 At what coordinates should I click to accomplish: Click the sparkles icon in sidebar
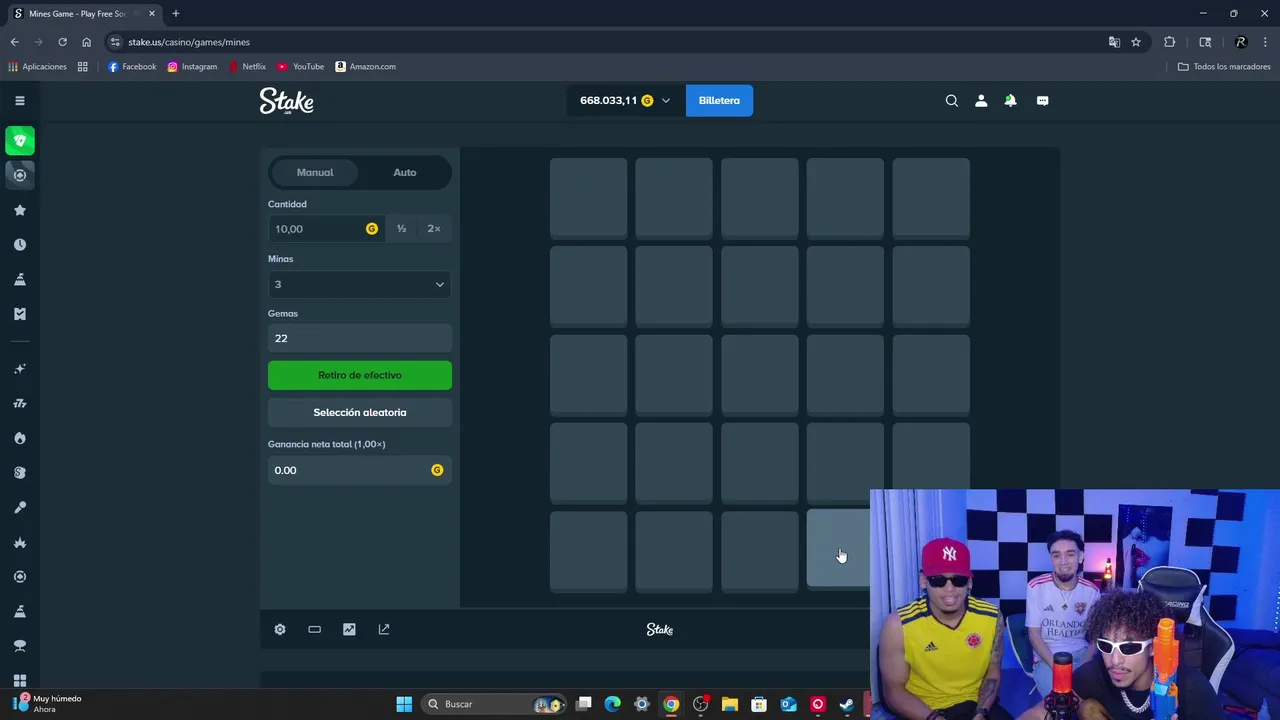click(19, 369)
